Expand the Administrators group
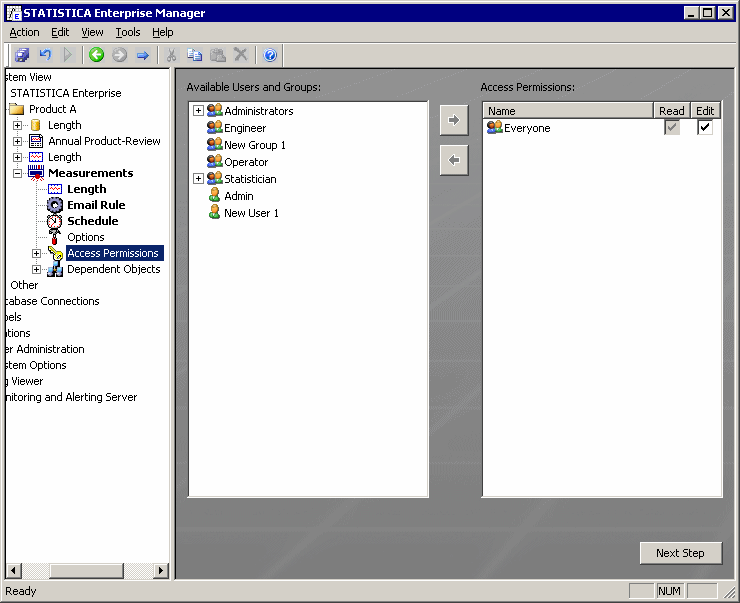 point(198,111)
